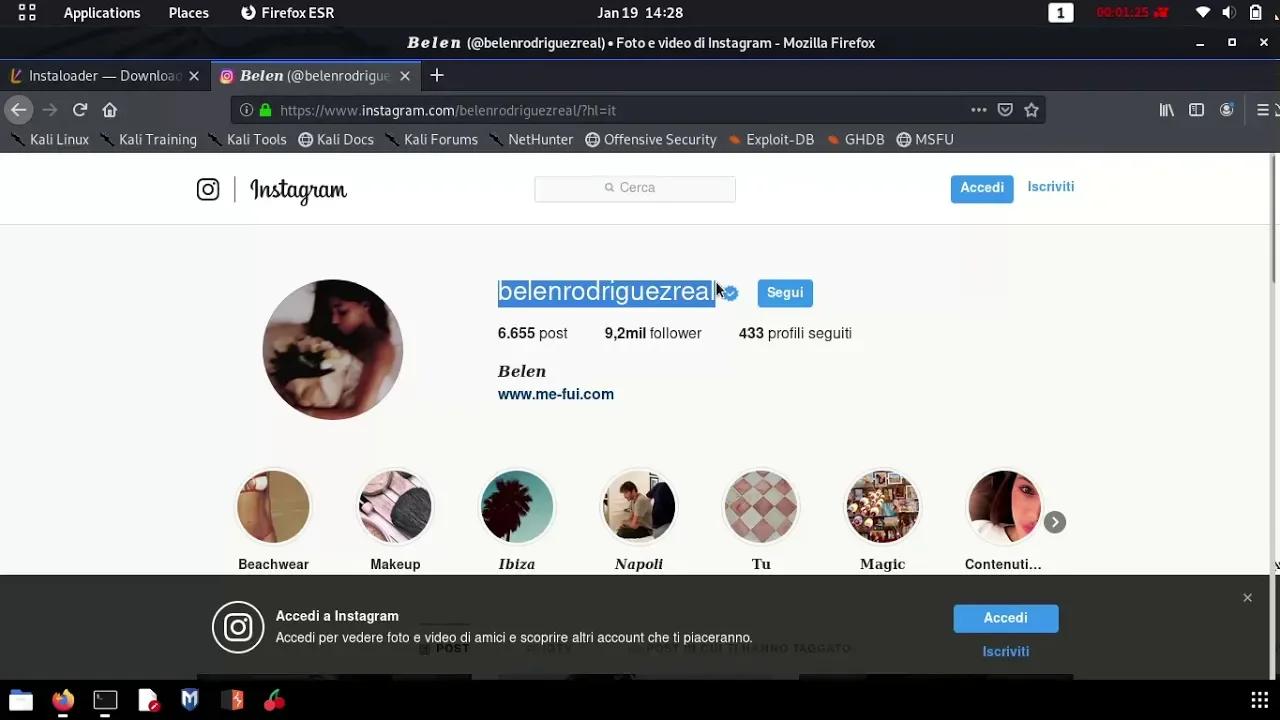Open the Applications menu
The image size is (1280, 720).
click(x=101, y=13)
